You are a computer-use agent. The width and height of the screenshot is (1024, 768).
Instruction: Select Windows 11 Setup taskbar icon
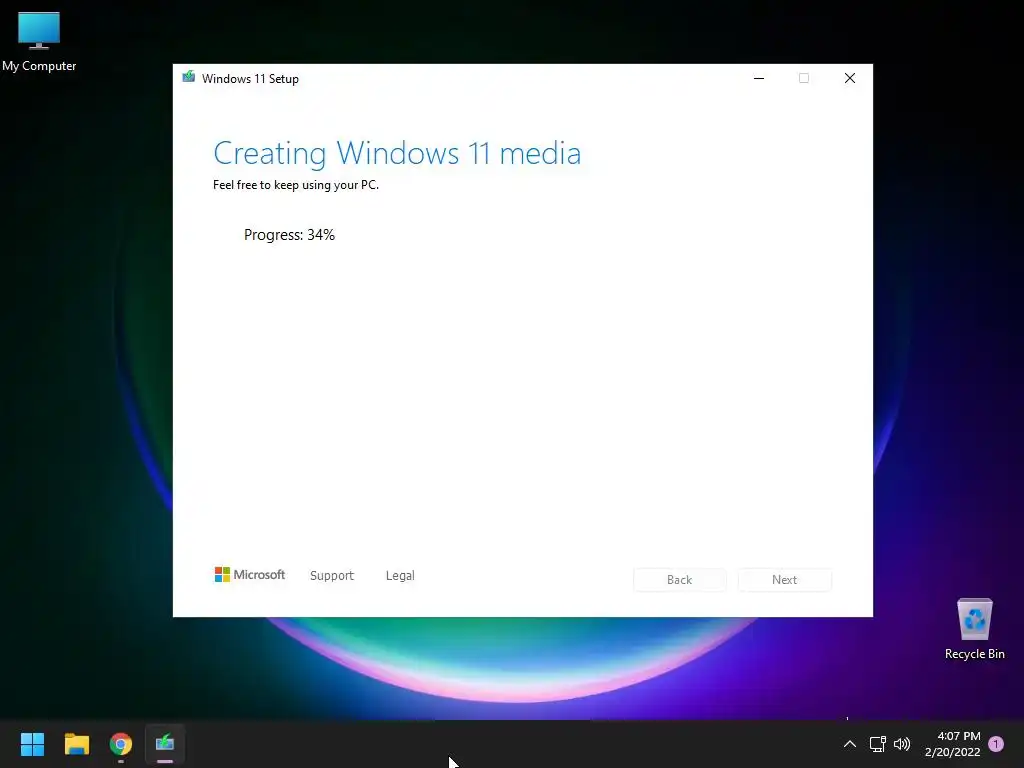click(165, 744)
